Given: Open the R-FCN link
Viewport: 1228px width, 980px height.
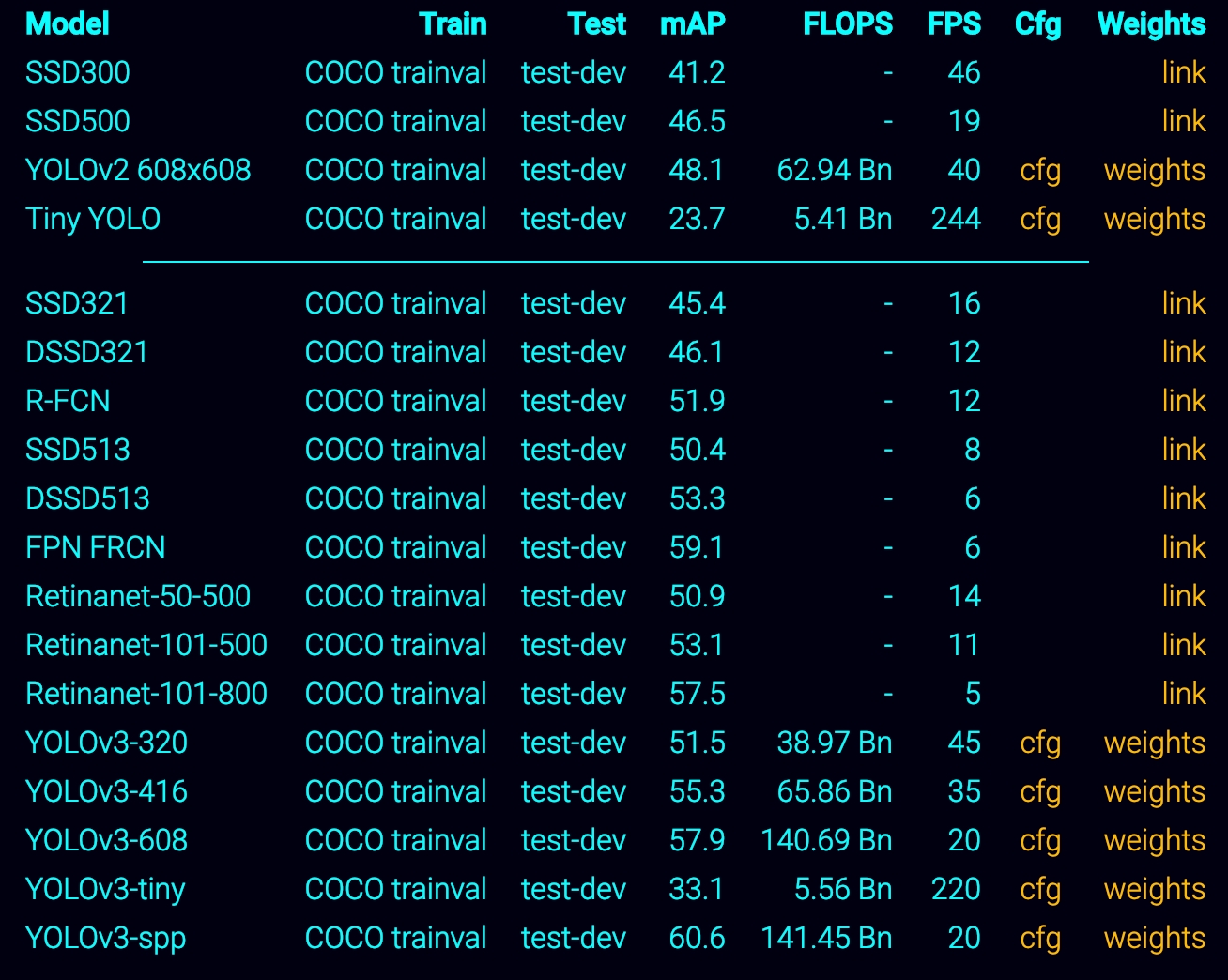Looking at the screenshot, I should click(1183, 402).
